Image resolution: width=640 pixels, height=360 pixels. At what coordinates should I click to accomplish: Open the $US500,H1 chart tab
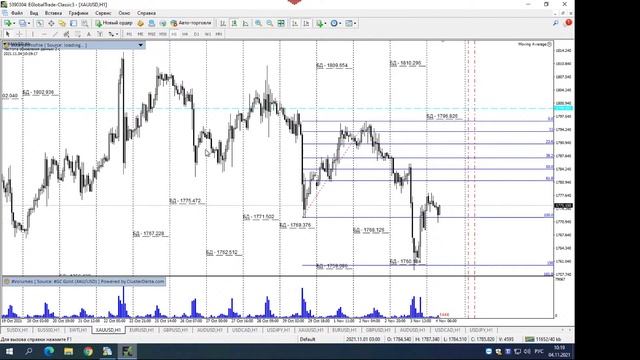coord(49,330)
